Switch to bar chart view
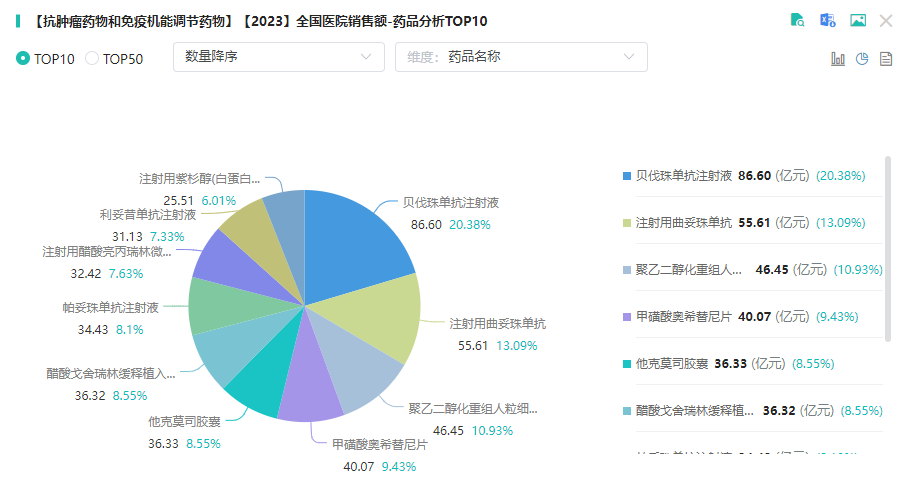907x479 pixels. tap(838, 59)
